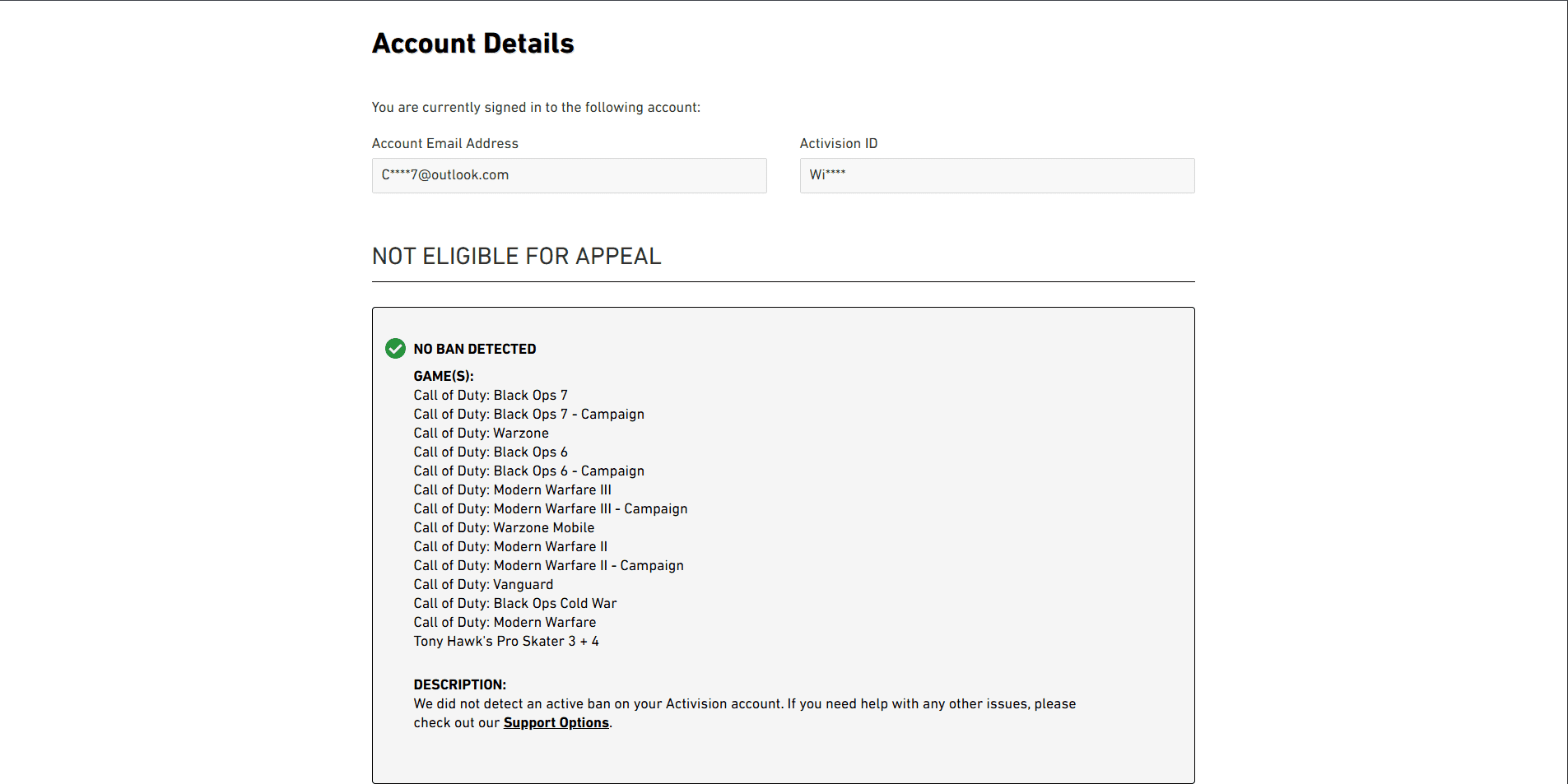Select Call of Duty: Warzone Mobile entry
The width and height of the screenshot is (1568, 784).
point(504,528)
